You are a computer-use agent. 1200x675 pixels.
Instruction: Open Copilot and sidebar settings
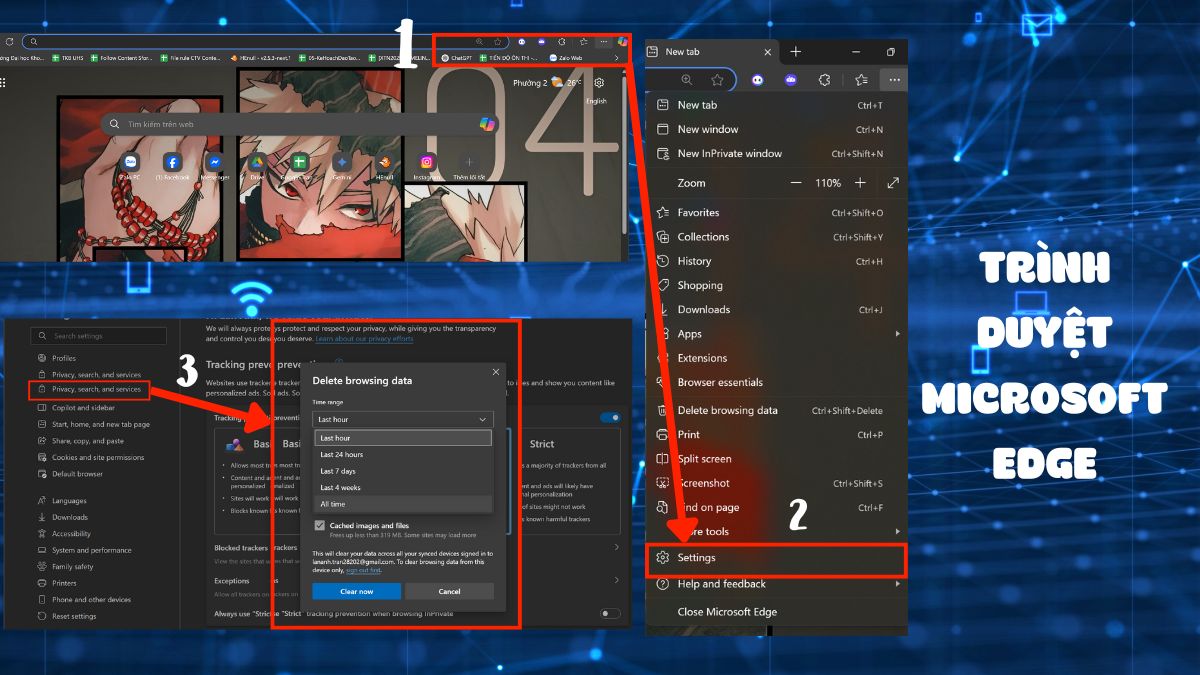[x=83, y=408]
